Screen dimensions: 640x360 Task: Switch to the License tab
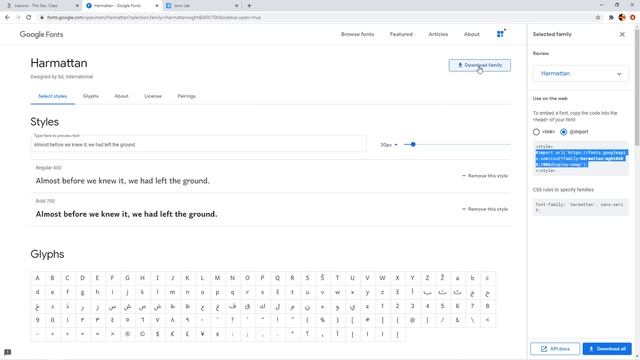[x=153, y=96]
